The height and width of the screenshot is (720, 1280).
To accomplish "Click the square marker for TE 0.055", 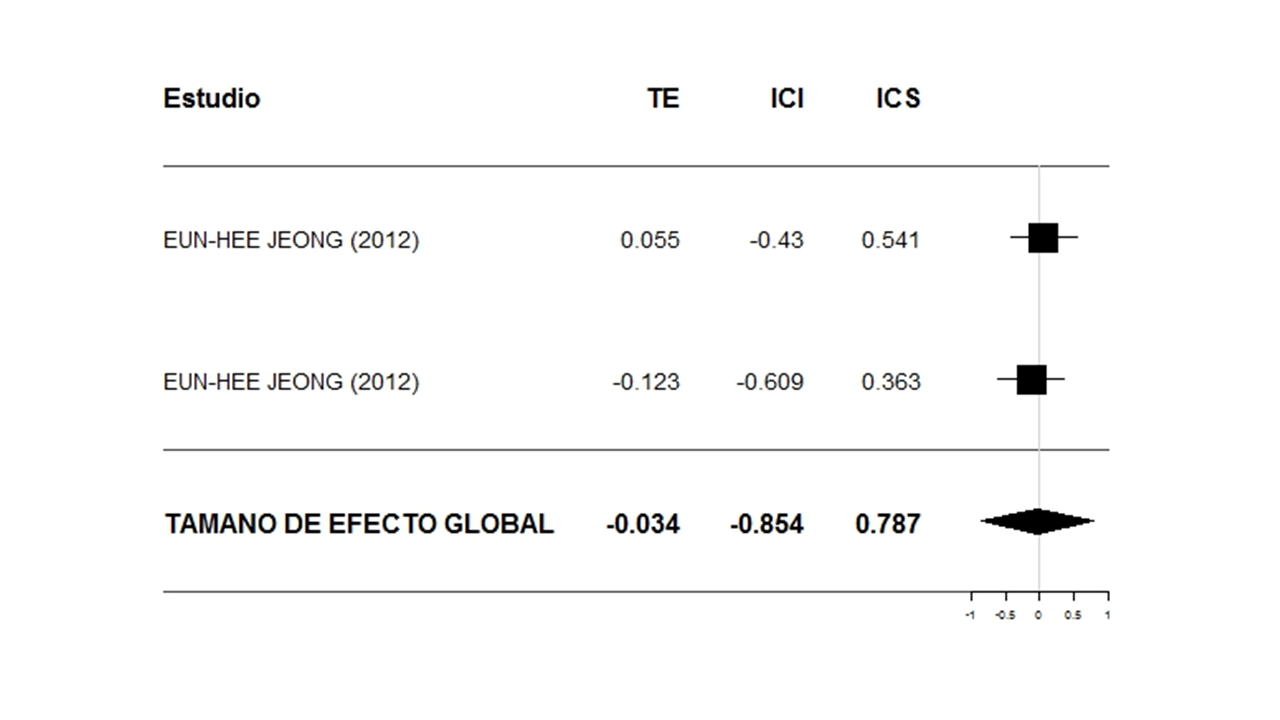I will [1043, 238].
